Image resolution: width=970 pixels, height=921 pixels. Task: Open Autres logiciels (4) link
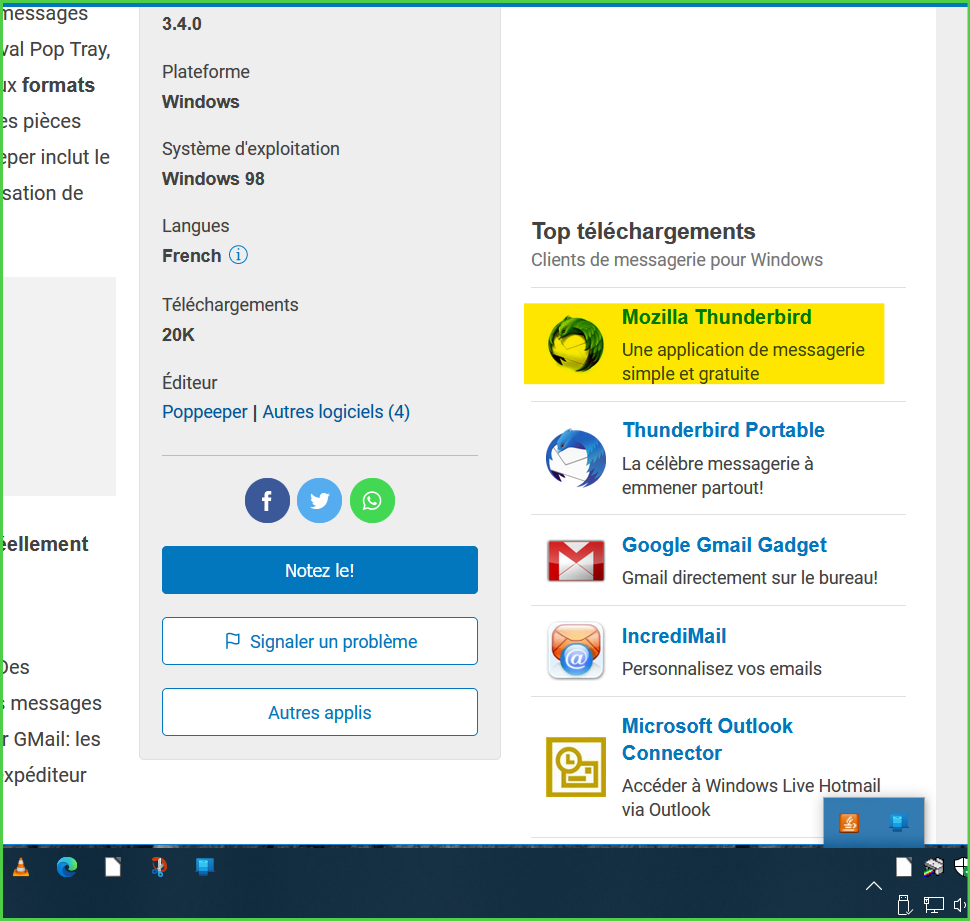pyautogui.click(x=336, y=412)
